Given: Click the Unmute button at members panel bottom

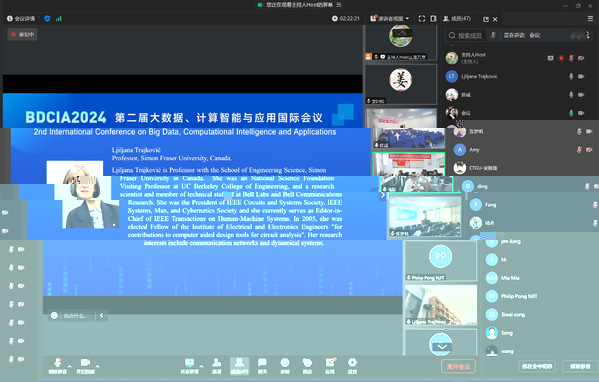Looking at the screenshot, I should click(580, 366).
